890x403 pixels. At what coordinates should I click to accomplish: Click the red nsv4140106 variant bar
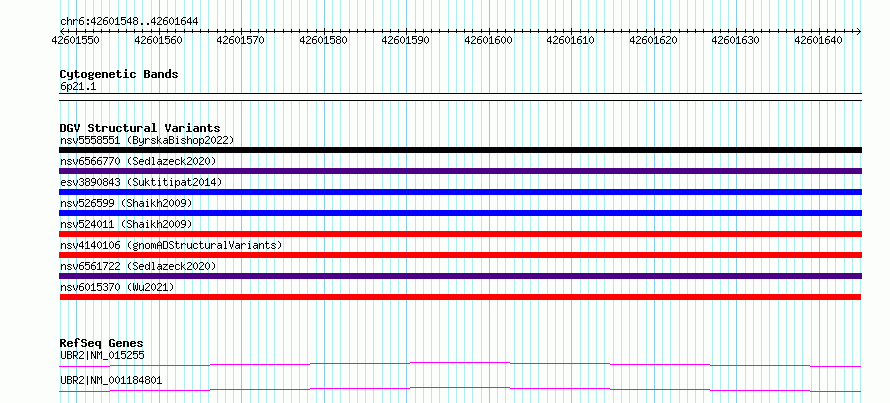click(x=460, y=255)
